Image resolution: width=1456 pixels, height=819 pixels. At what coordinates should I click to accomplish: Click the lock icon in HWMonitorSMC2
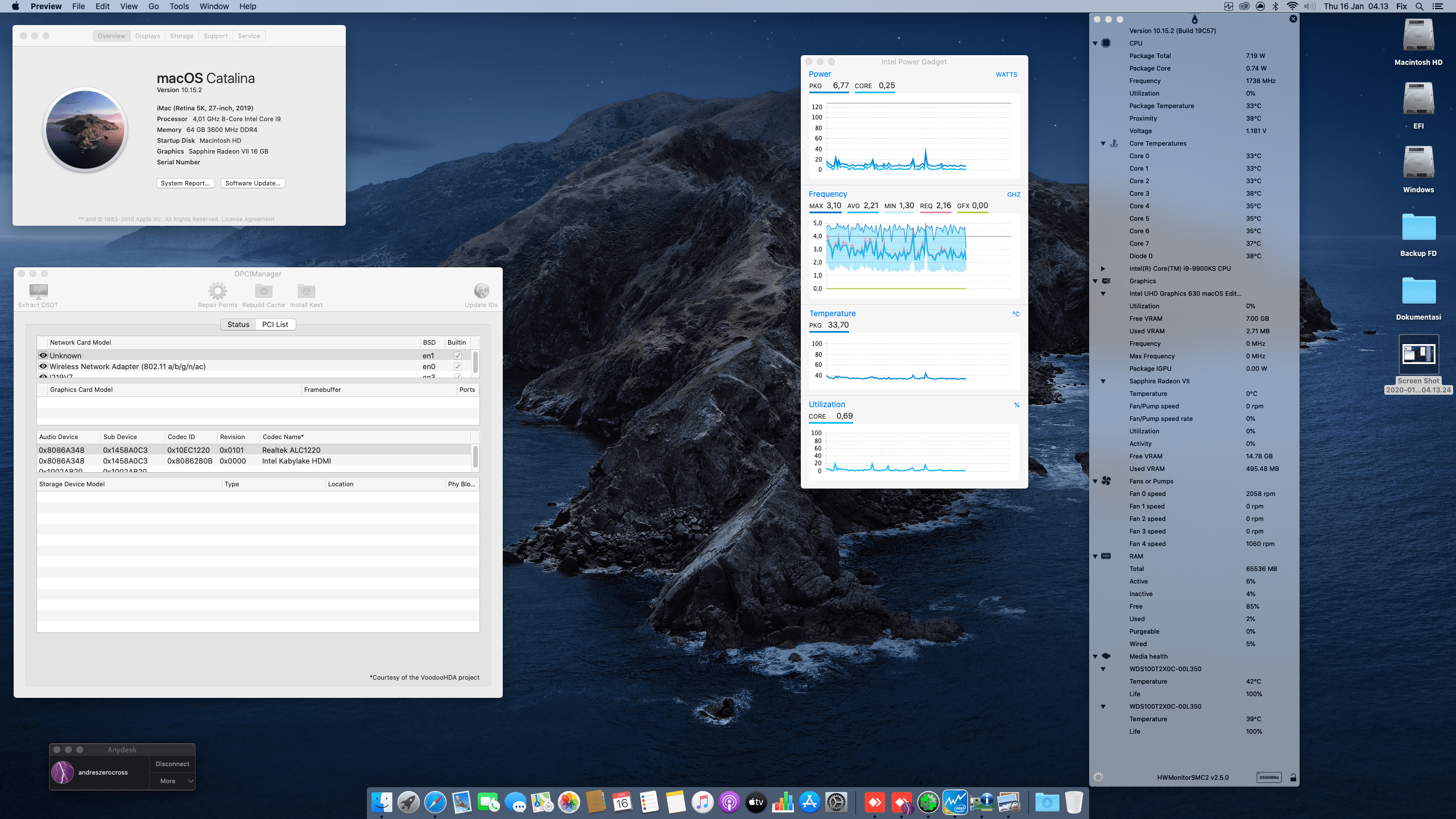(x=1293, y=777)
